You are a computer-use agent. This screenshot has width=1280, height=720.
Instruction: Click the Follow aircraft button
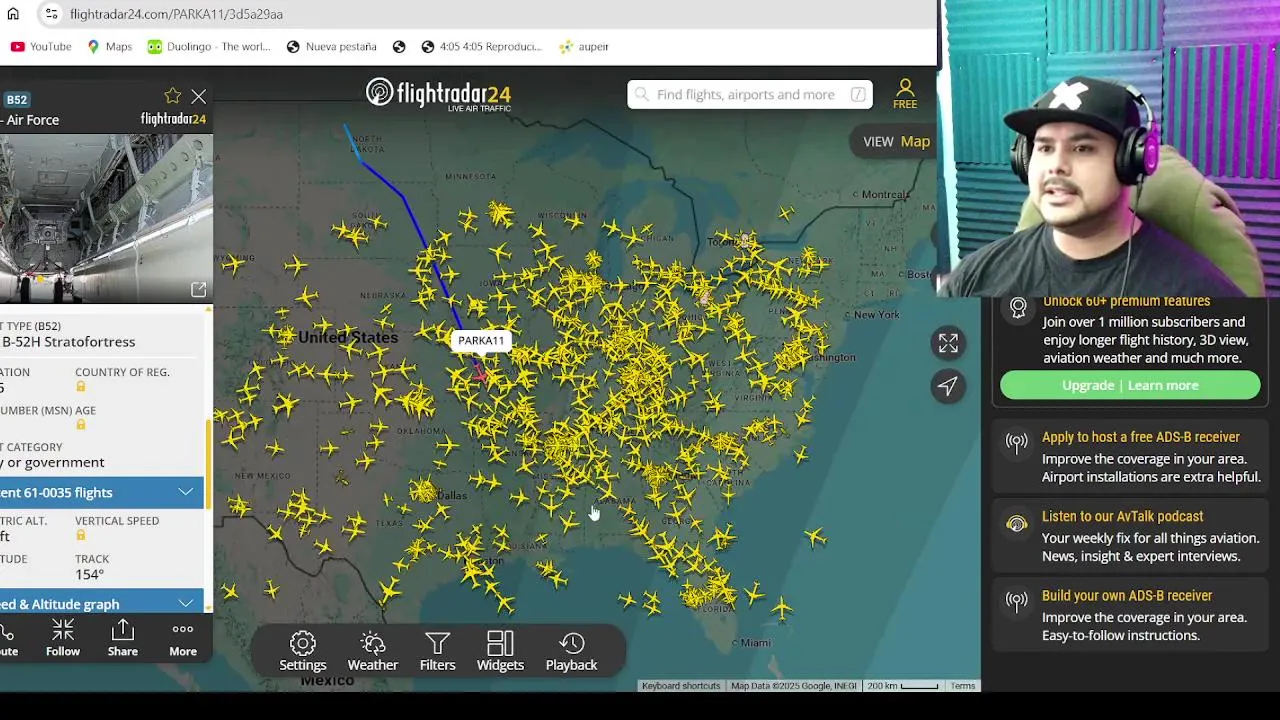point(63,638)
